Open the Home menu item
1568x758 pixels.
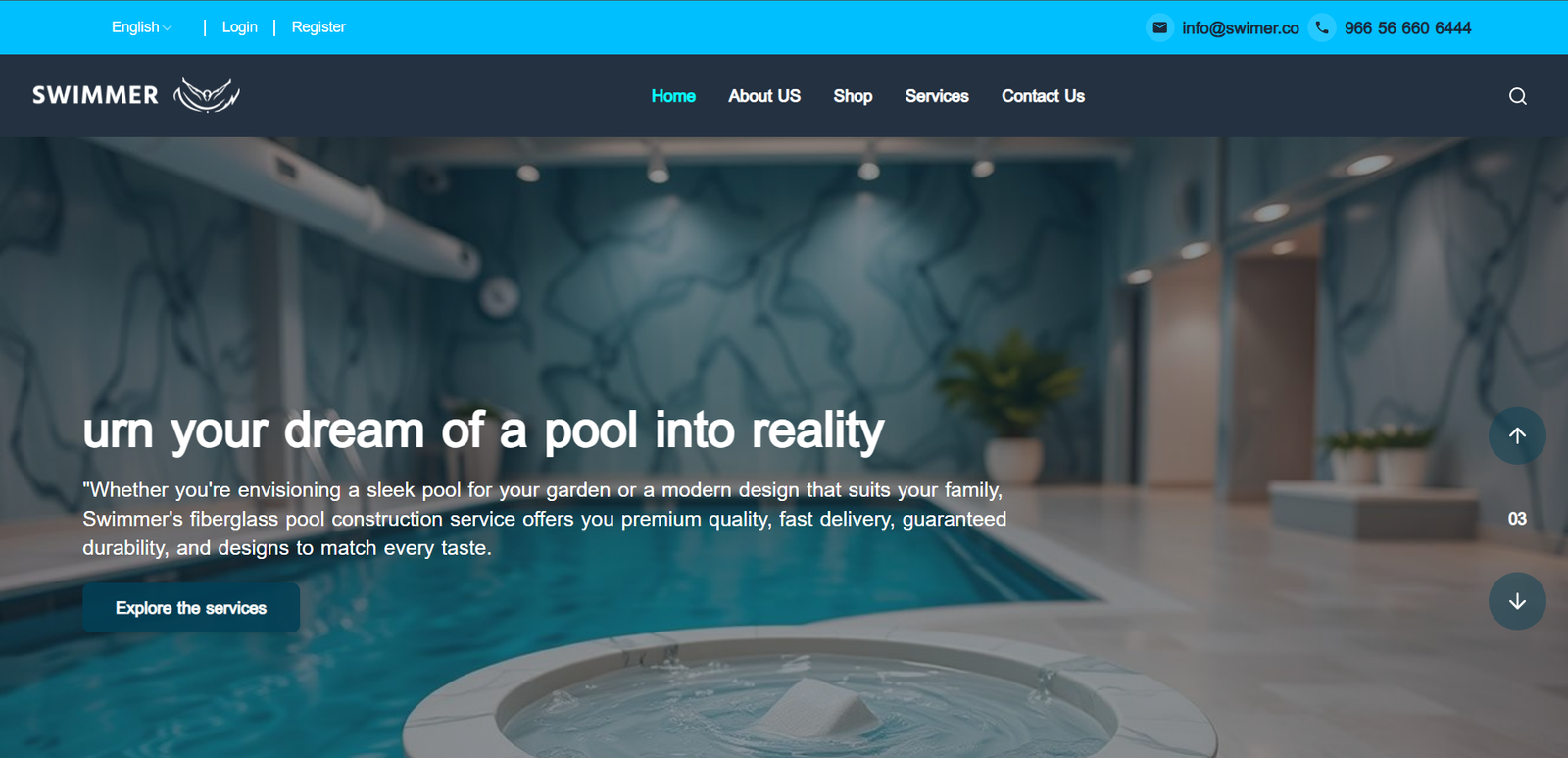(x=673, y=96)
